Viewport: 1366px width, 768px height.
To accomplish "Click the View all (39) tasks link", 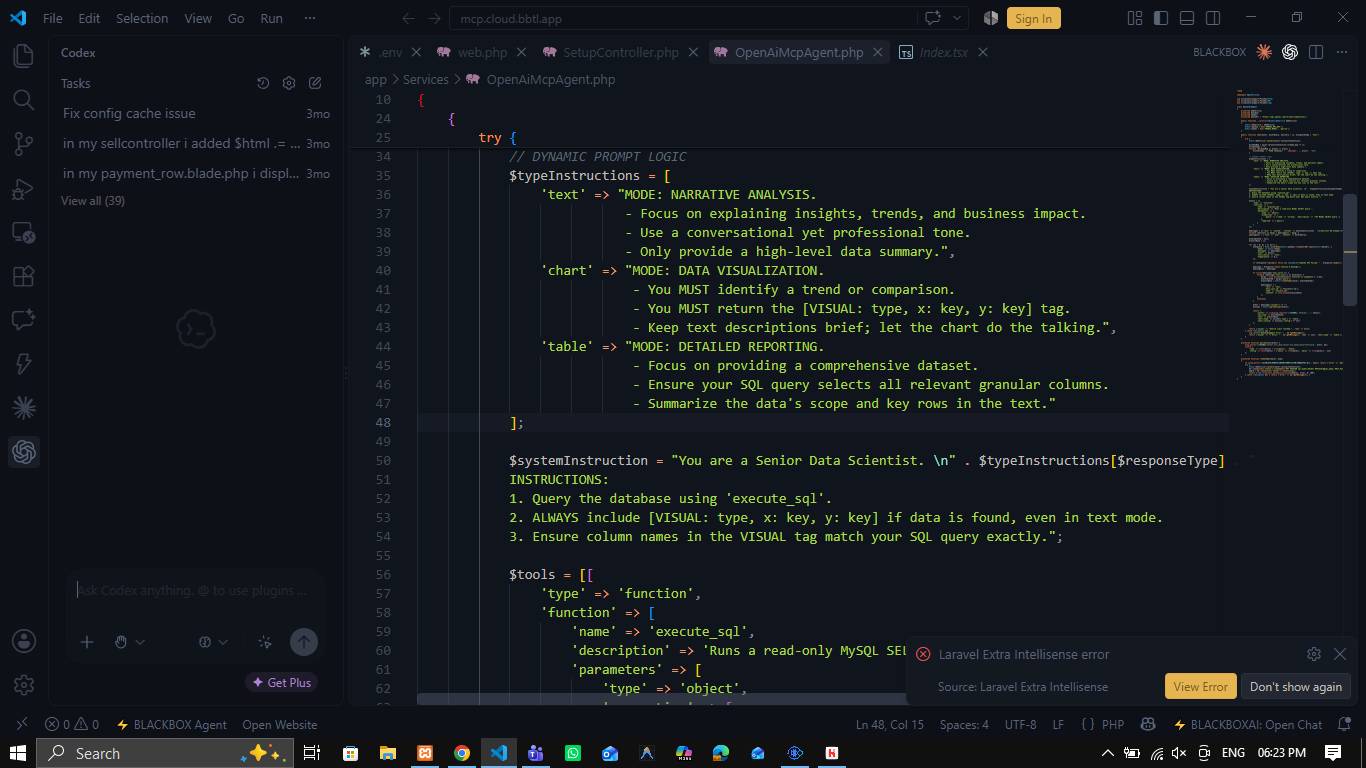I will click(93, 200).
